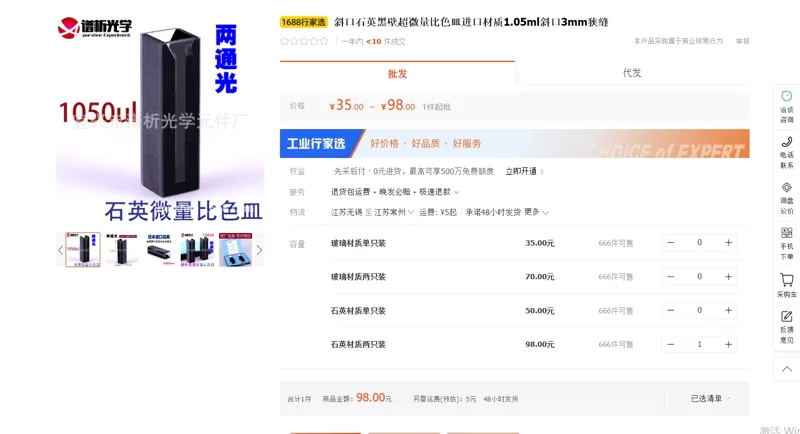800x434 pixels.
Task: Click the 举报 report link
Action: [x=742, y=41]
